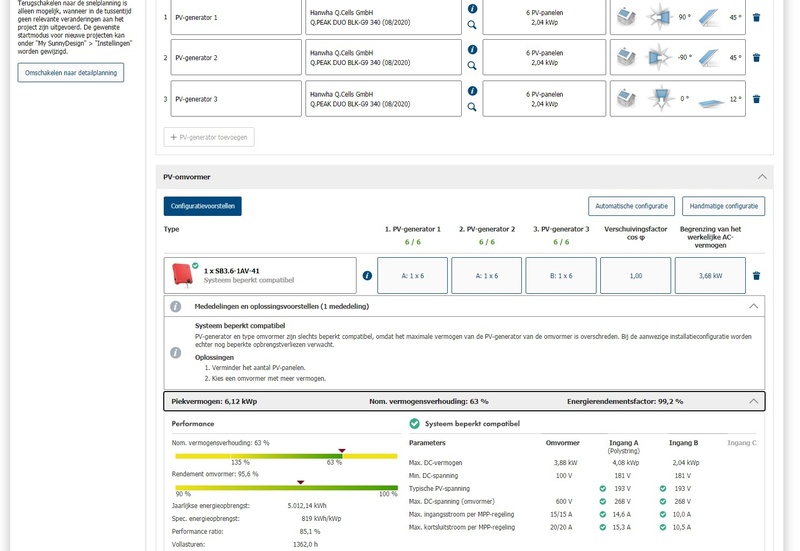Edit PV-generator 3 name field
The image size is (800, 551).
(x=236, y=99)
